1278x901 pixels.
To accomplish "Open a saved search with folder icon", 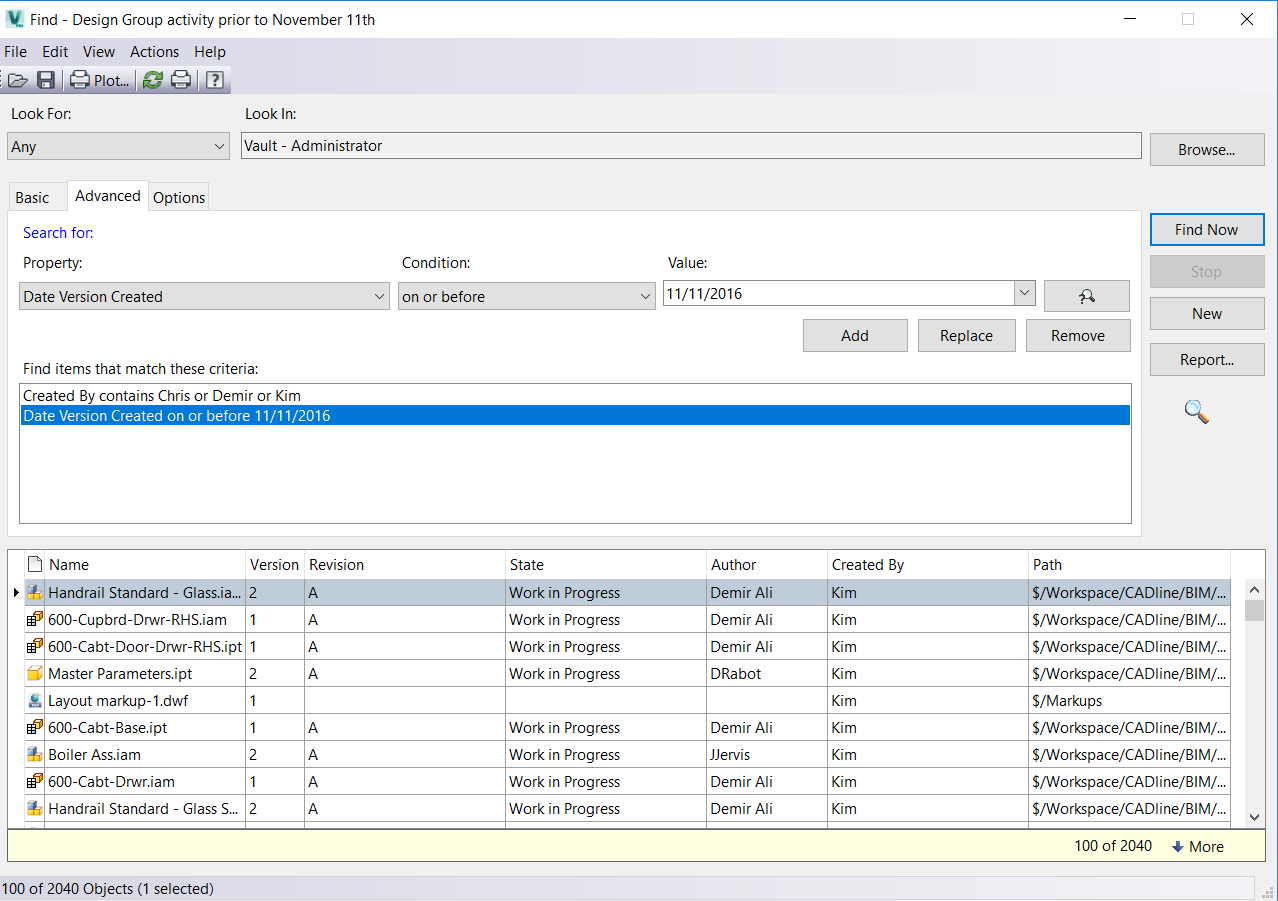I will tap(17, 80).
